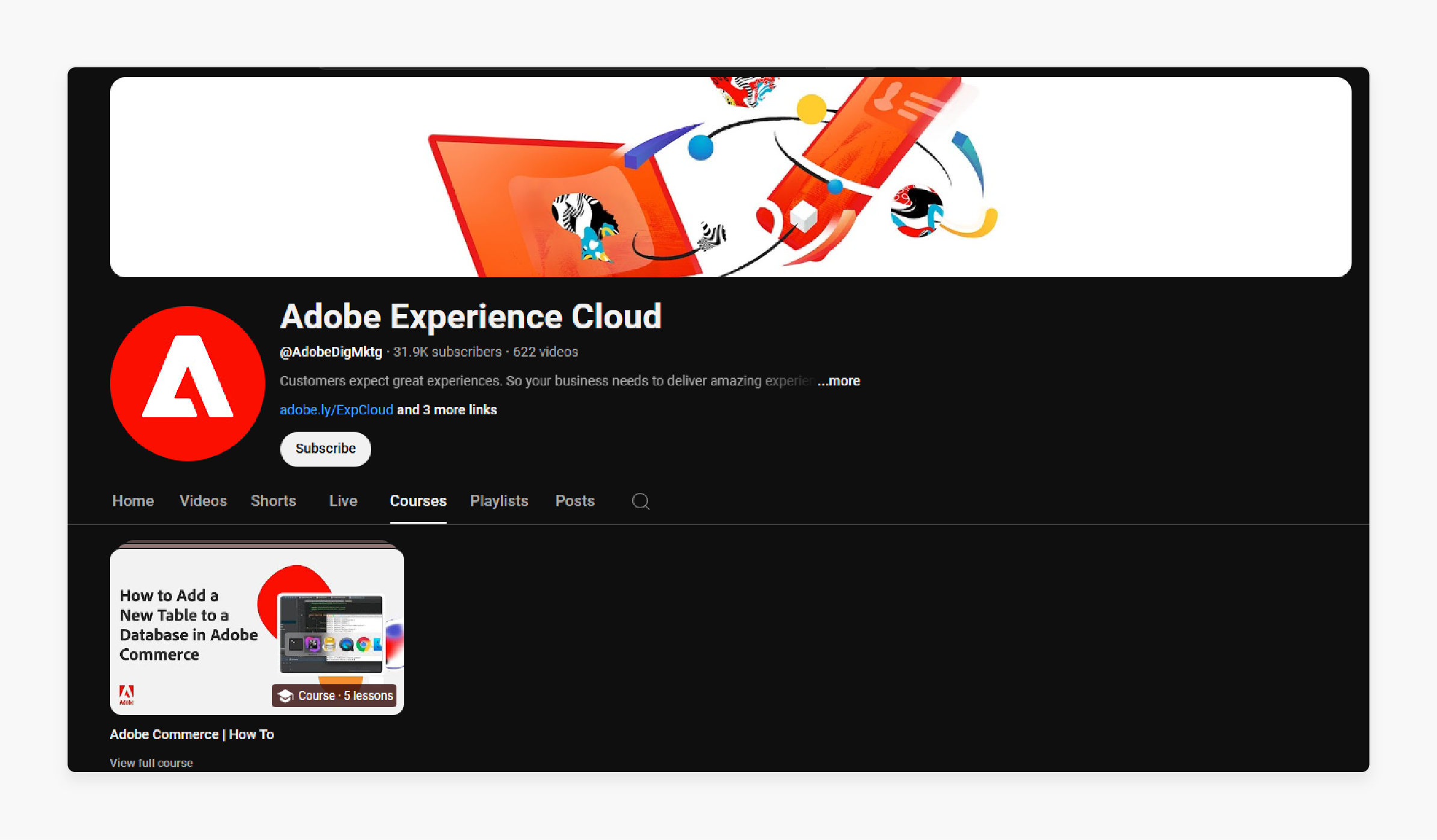The width and height of the screenshot is (1437, 840).
Task: Switch to the Home tab
Action: (132, 501)
